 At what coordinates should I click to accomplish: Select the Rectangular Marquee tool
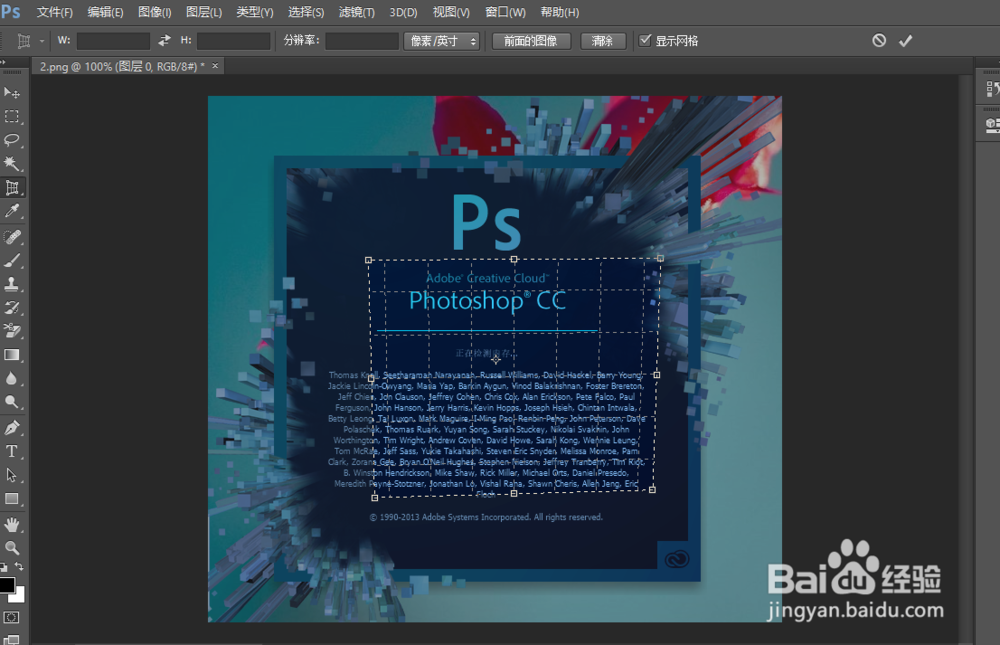pos(11,117)
